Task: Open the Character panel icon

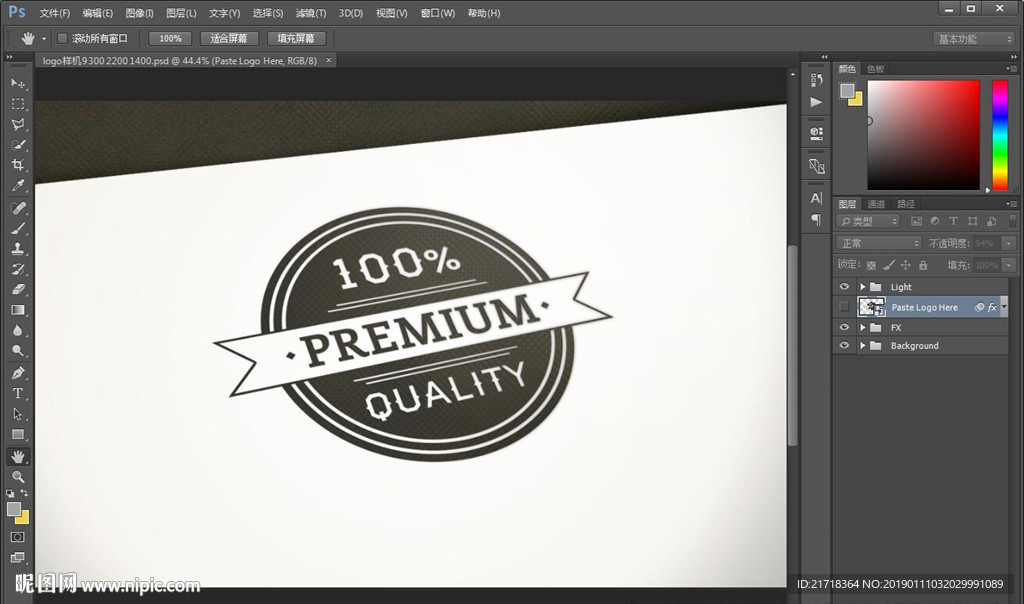Action: pos(817,198)
